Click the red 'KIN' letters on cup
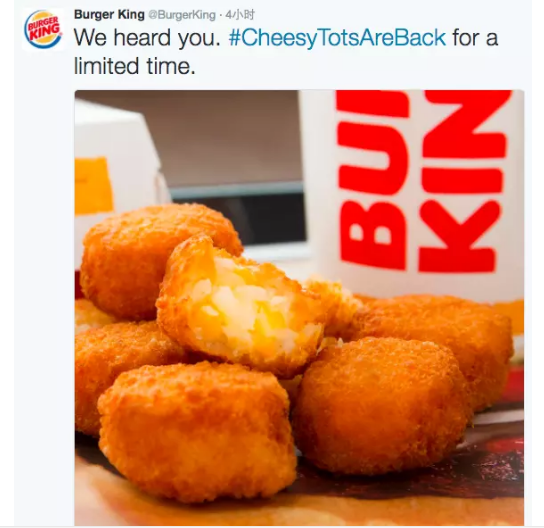This screenshot has height=528, width=544. pos(463,180)
